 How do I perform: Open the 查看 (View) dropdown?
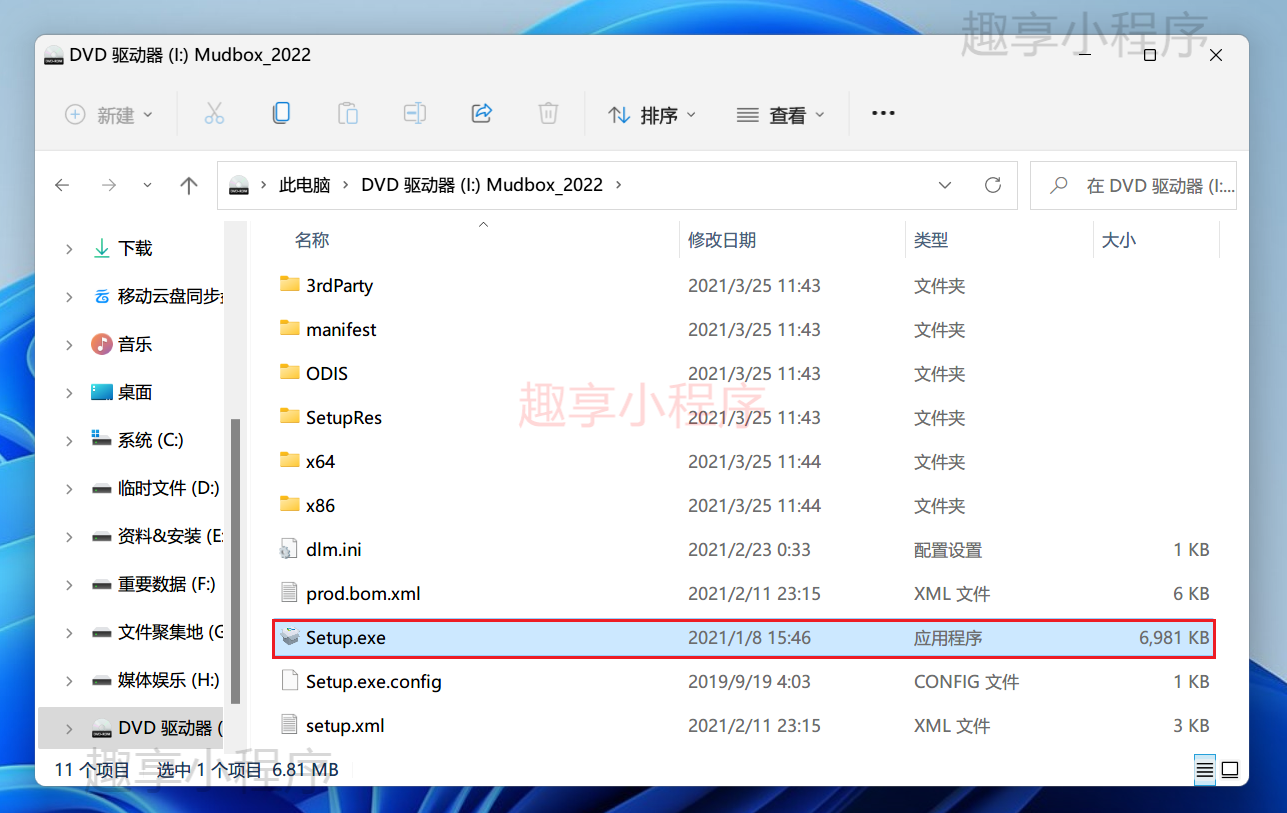click(x=781, y=115)
